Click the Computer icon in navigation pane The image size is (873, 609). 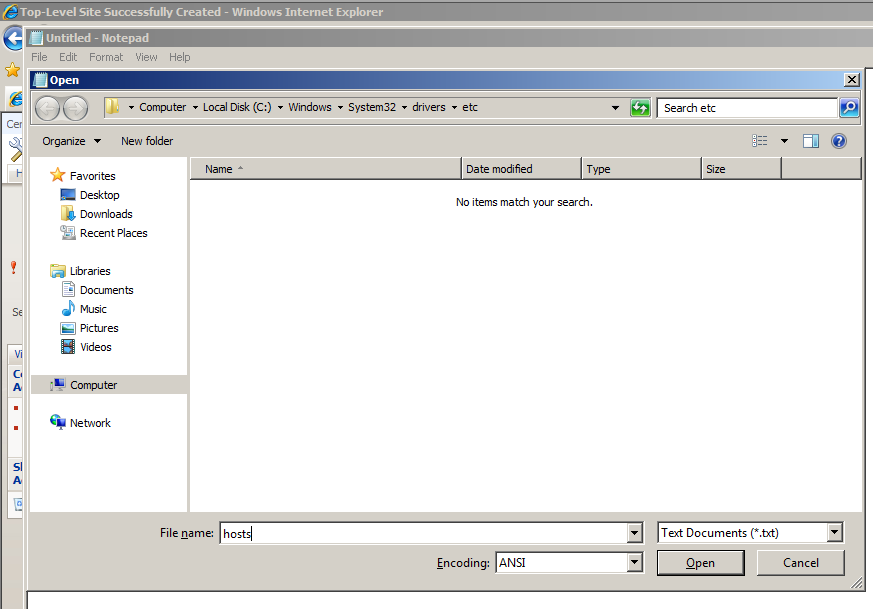tap(57, 385)
